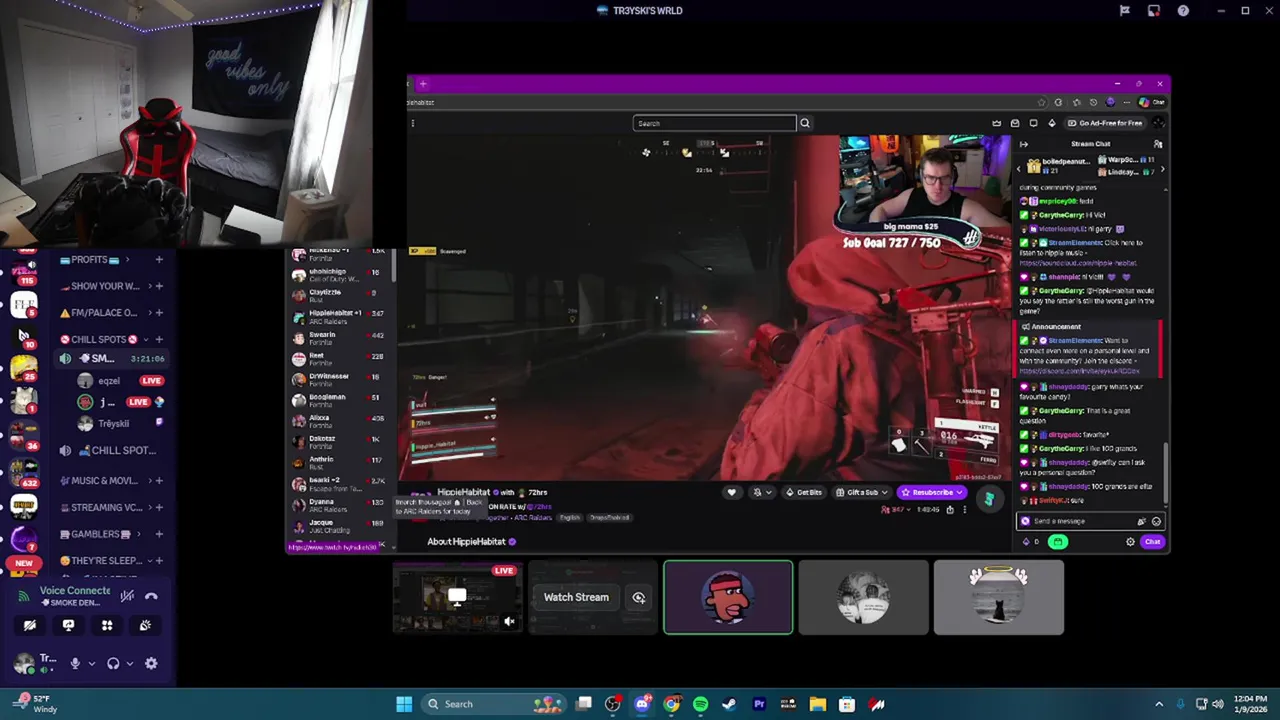
Task: Add channel to CHILL SPOTS category
Action: pos(158,339)
